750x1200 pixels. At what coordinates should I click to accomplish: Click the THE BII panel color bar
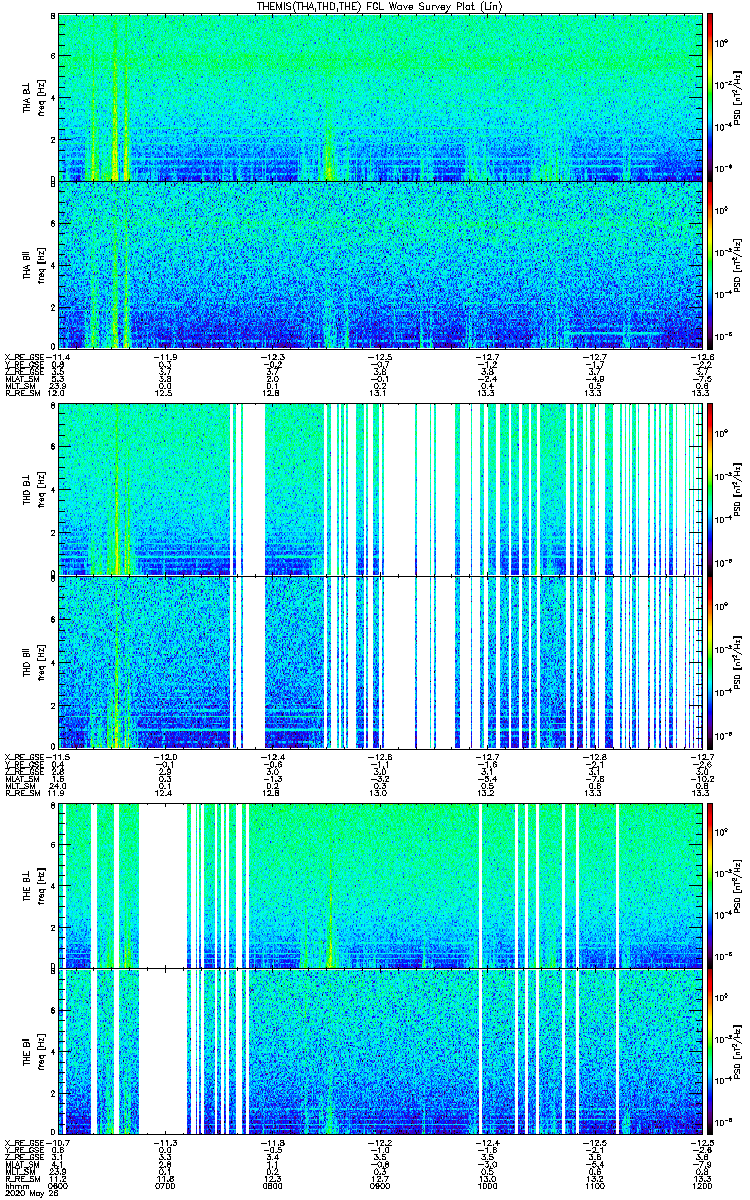710,1053
